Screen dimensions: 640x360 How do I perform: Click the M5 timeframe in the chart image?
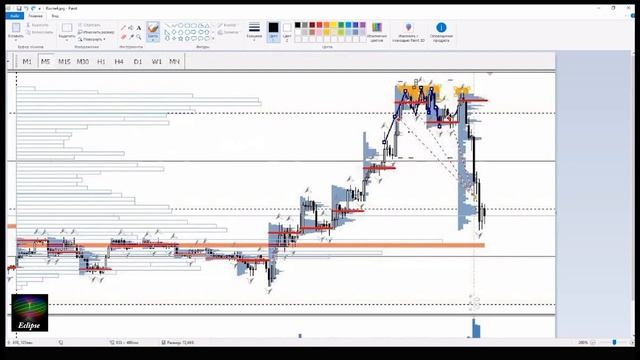coord(45,62)
